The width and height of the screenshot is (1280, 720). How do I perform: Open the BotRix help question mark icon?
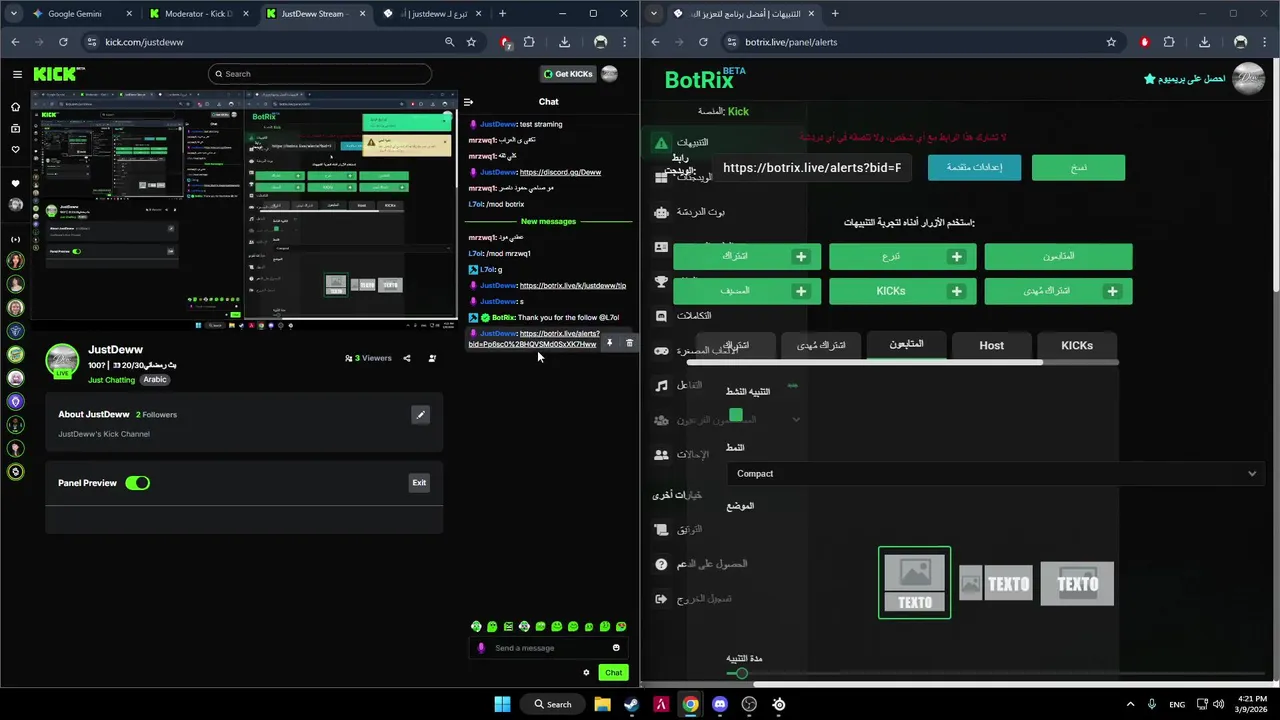[x=661, y=564]
